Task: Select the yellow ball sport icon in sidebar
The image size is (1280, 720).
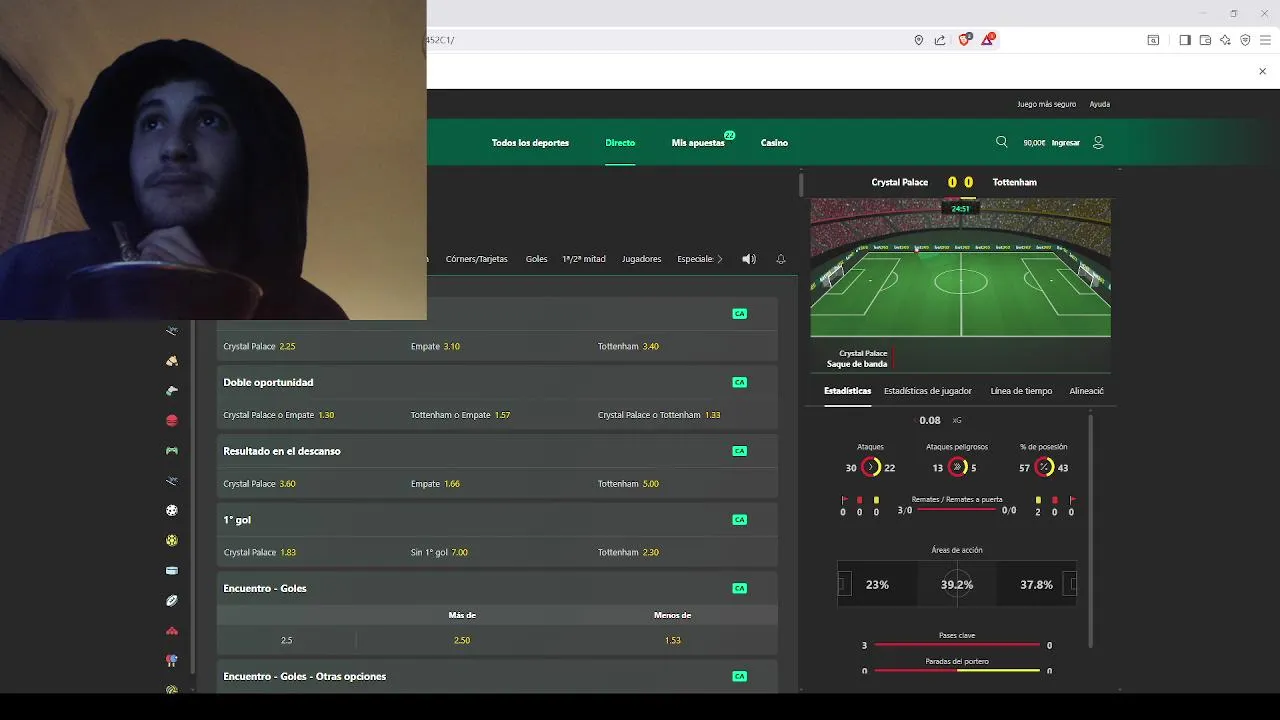Action: pos(172,540)
